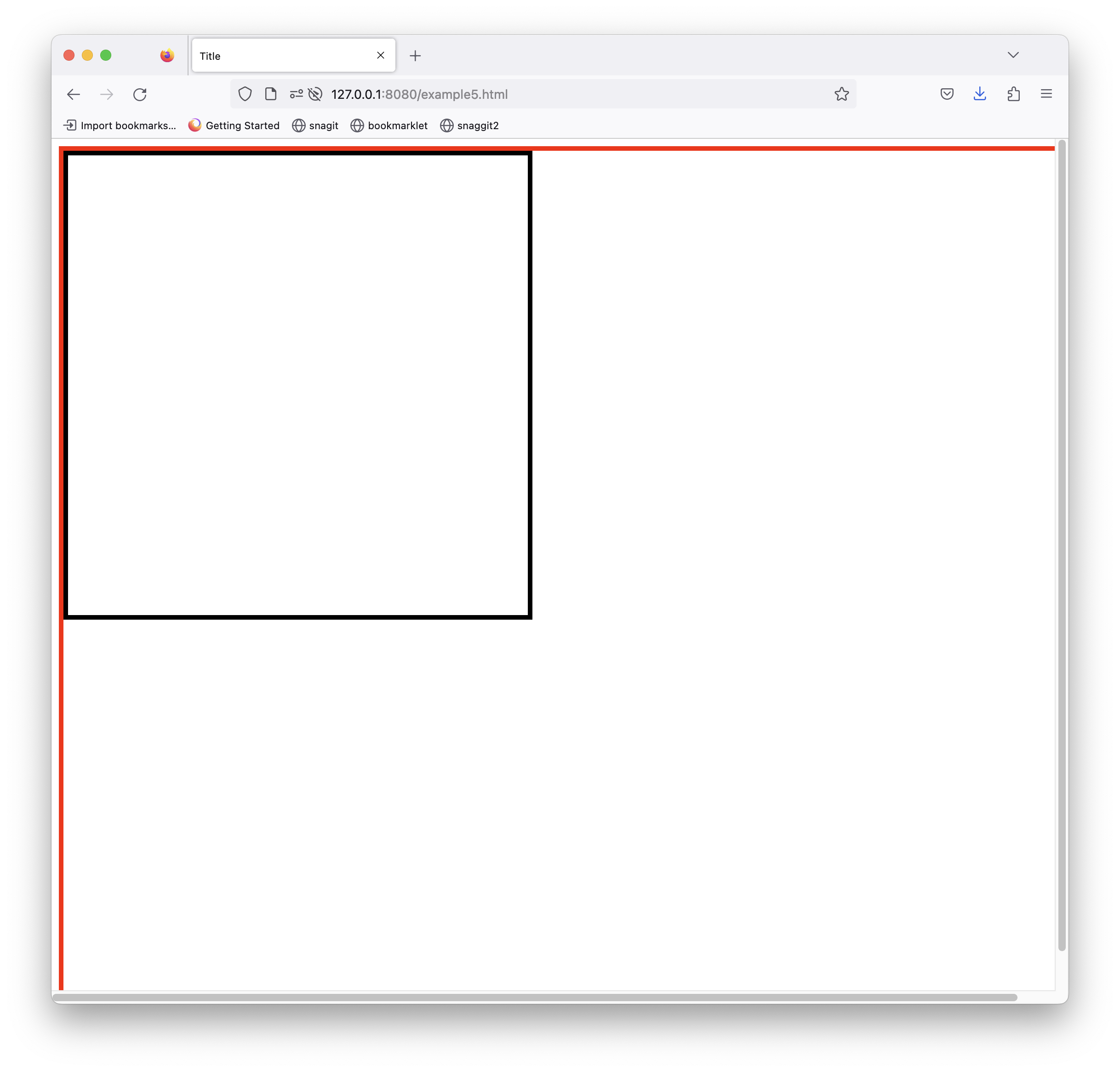Click the page reload button
The height and width of the screenshot is (1072, 1120).
click(140, 94)
